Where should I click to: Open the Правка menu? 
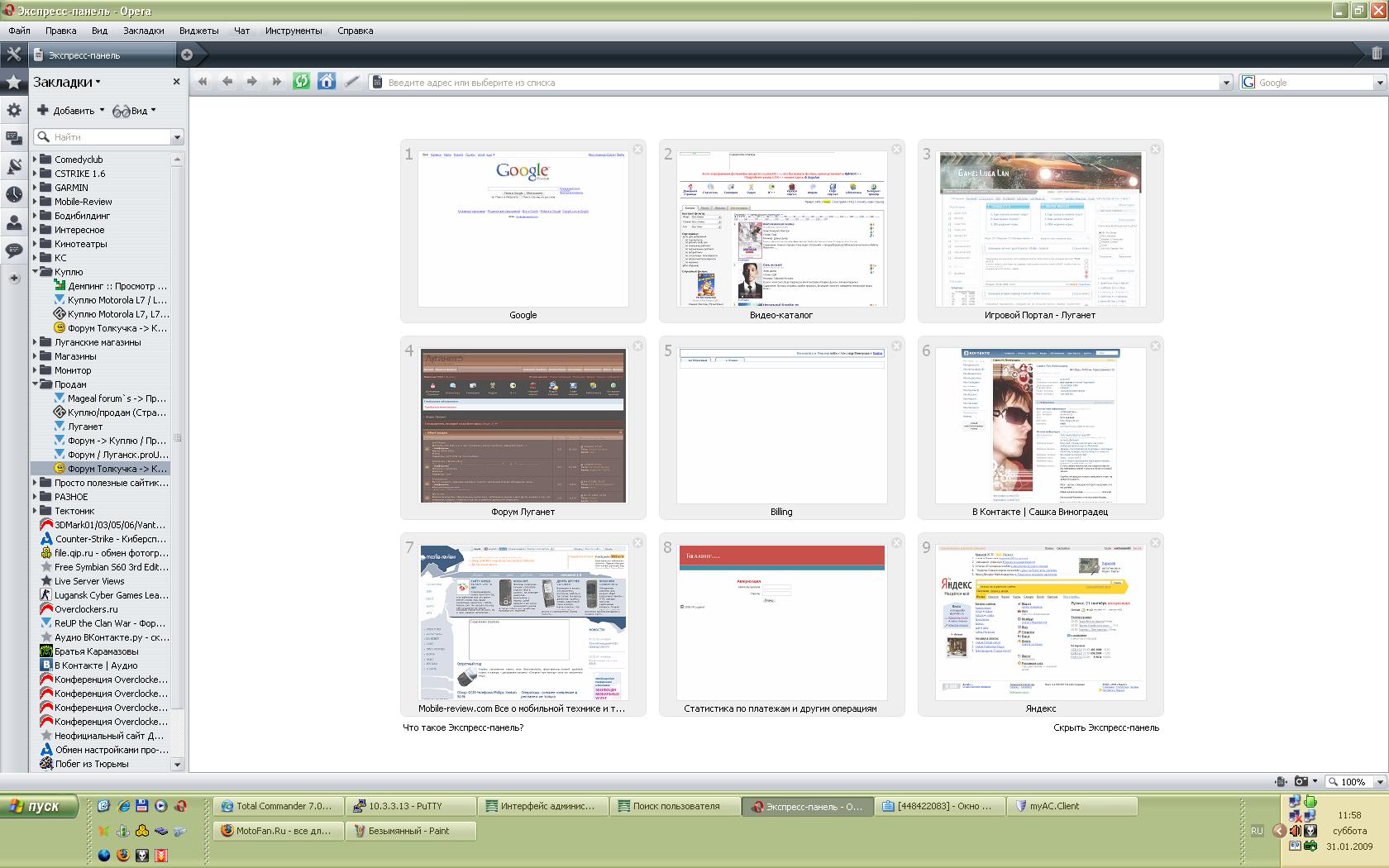60,31
